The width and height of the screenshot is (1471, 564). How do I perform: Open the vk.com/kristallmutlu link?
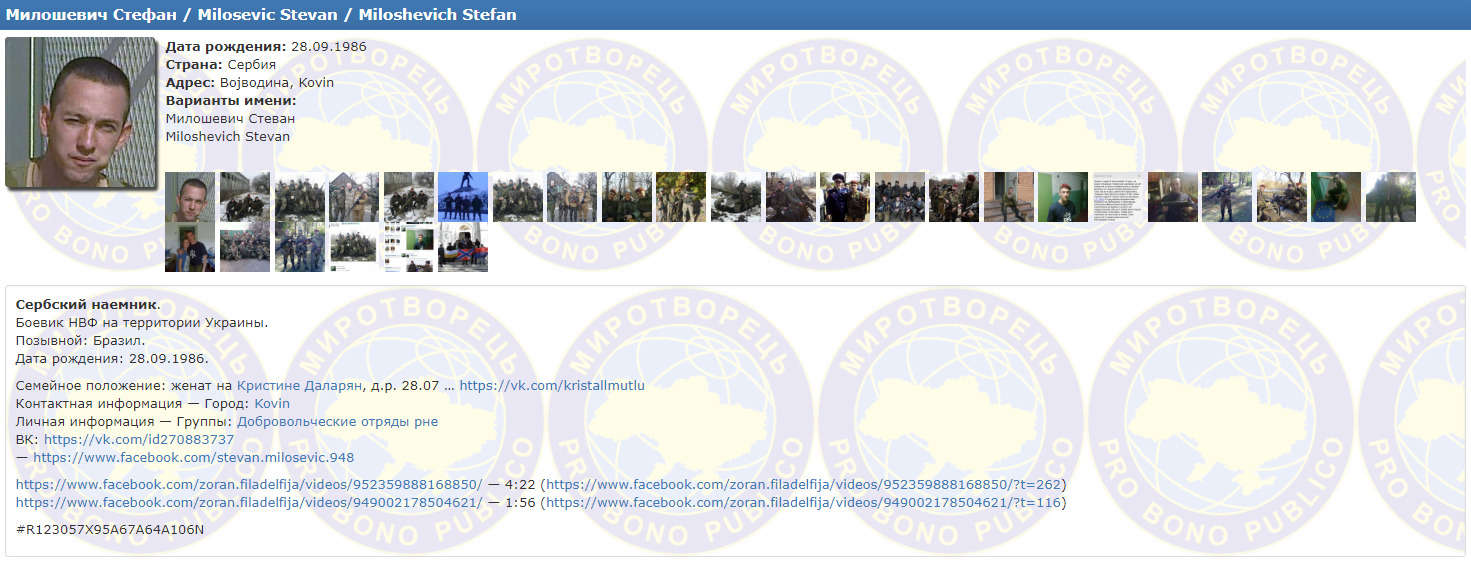click(x=552, y=385)
